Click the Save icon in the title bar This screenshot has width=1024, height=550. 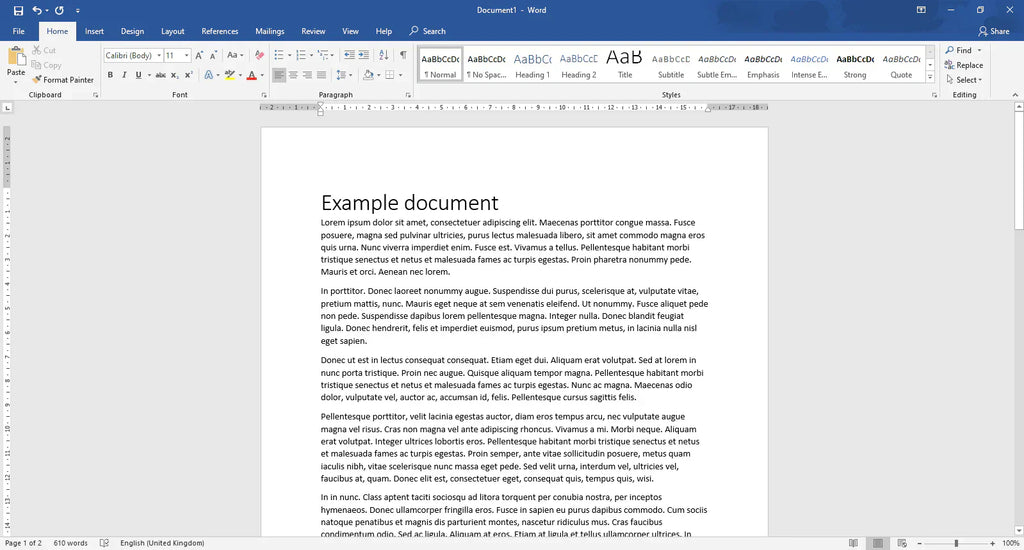pos(18,10)
